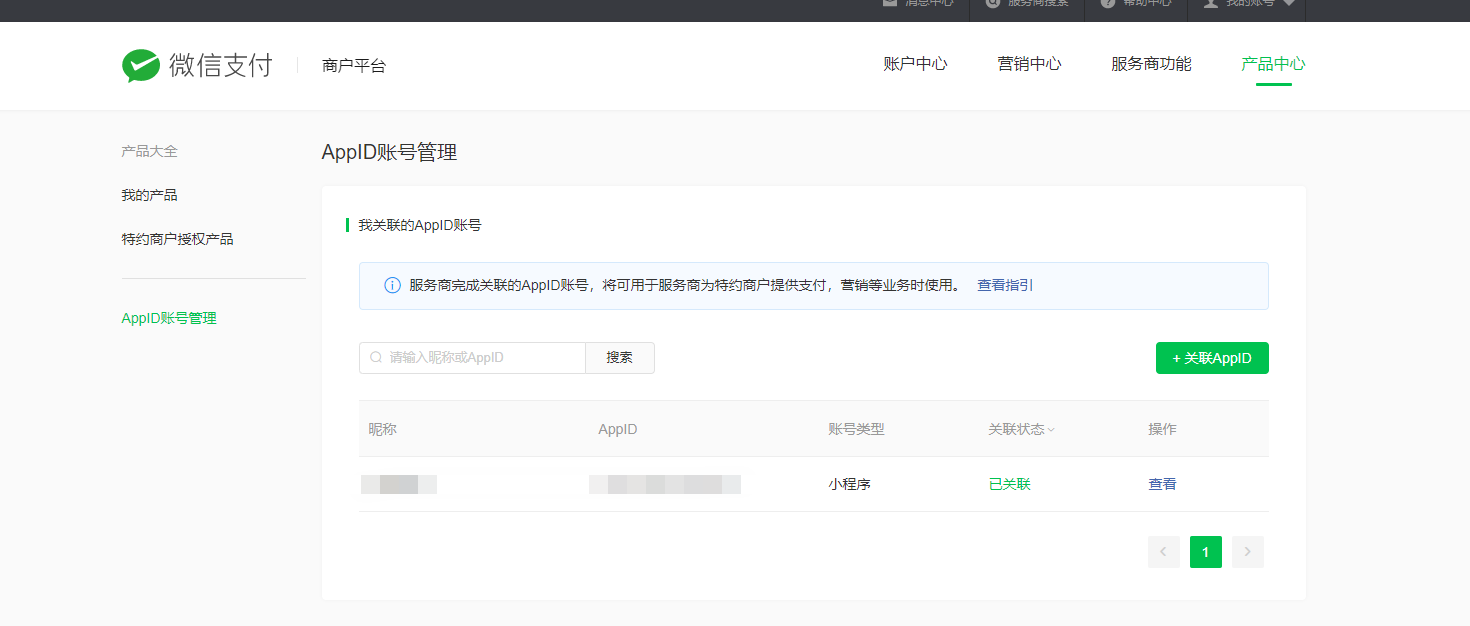Select page 1 in pagination
Viewport: 1470px width, 626px height.
pos(1206,552)
